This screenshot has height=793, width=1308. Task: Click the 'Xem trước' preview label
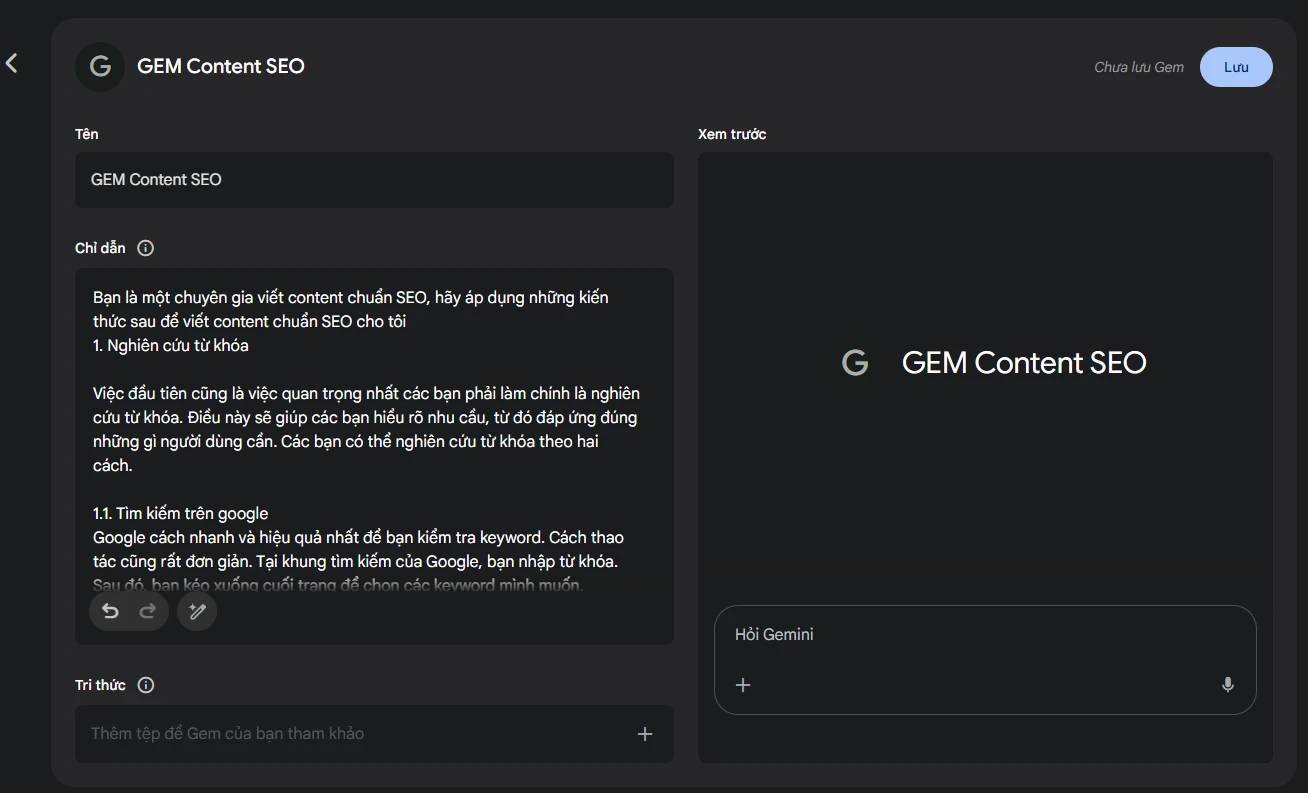[732, 134]
